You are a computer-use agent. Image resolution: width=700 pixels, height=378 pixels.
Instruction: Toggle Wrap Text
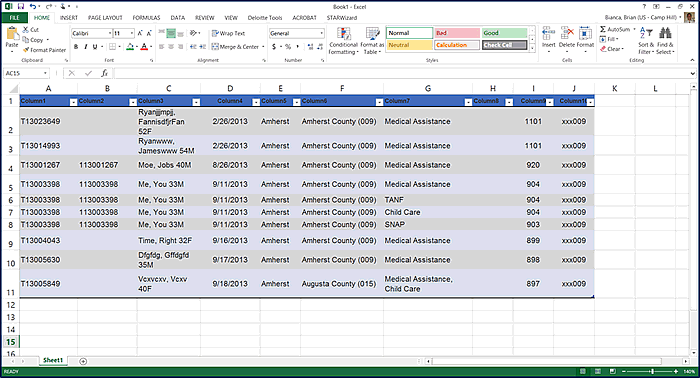click(x=228, y=33)
